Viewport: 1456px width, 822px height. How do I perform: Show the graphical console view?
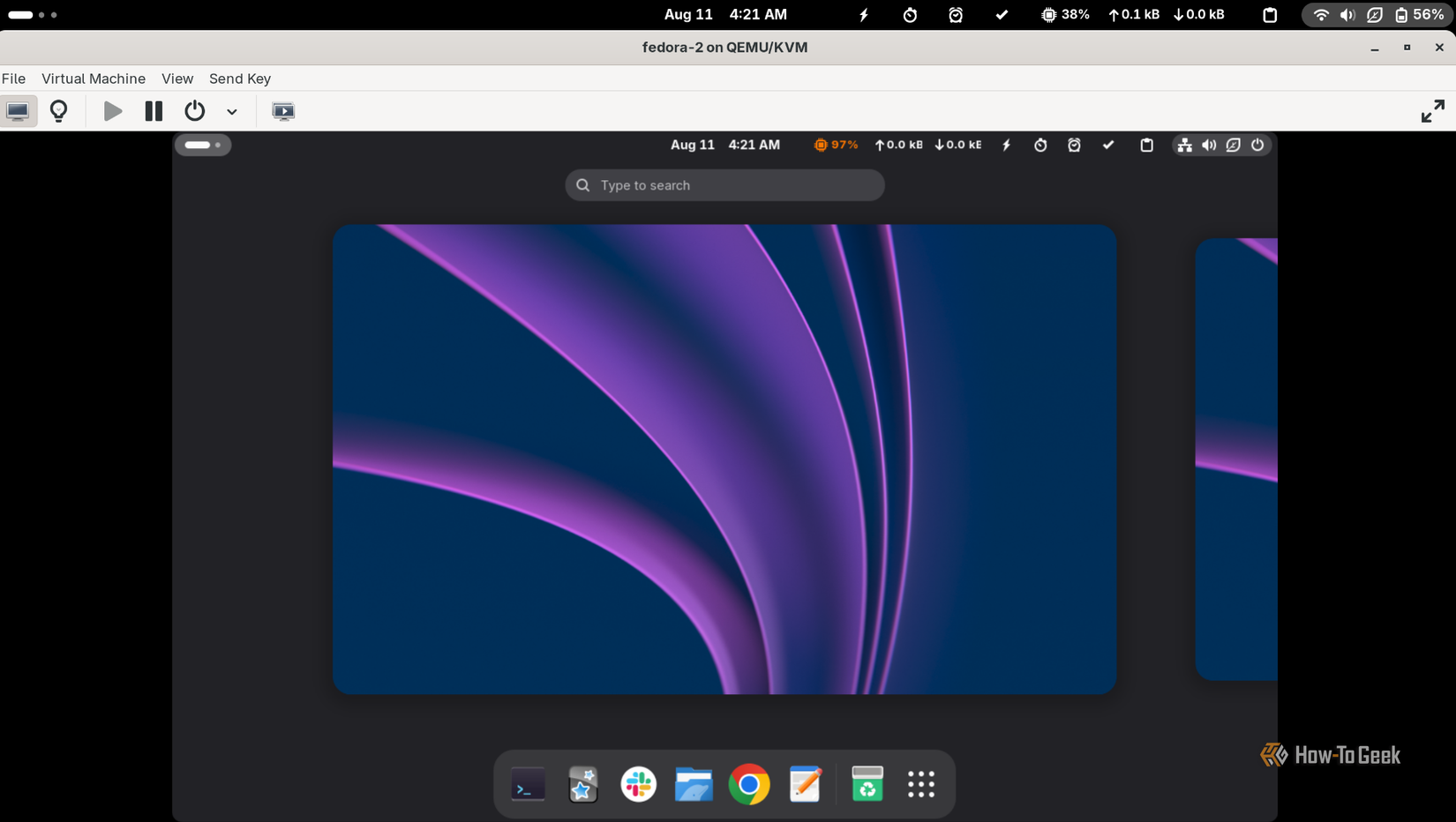[18, 111]
